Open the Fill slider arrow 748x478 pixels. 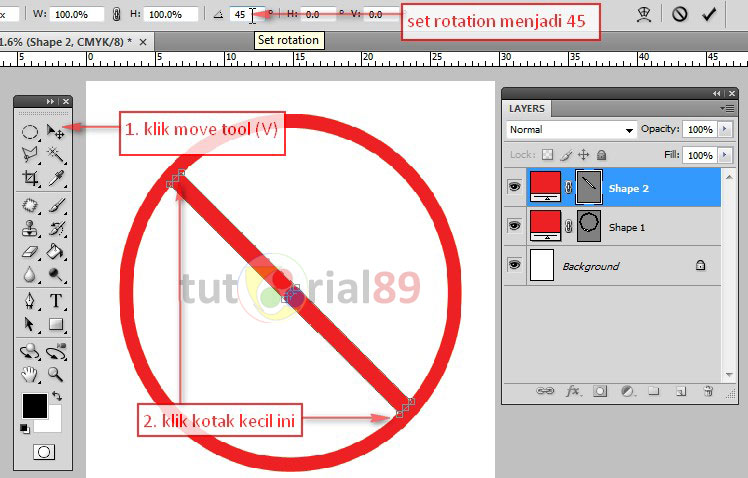tap(725, 155)
